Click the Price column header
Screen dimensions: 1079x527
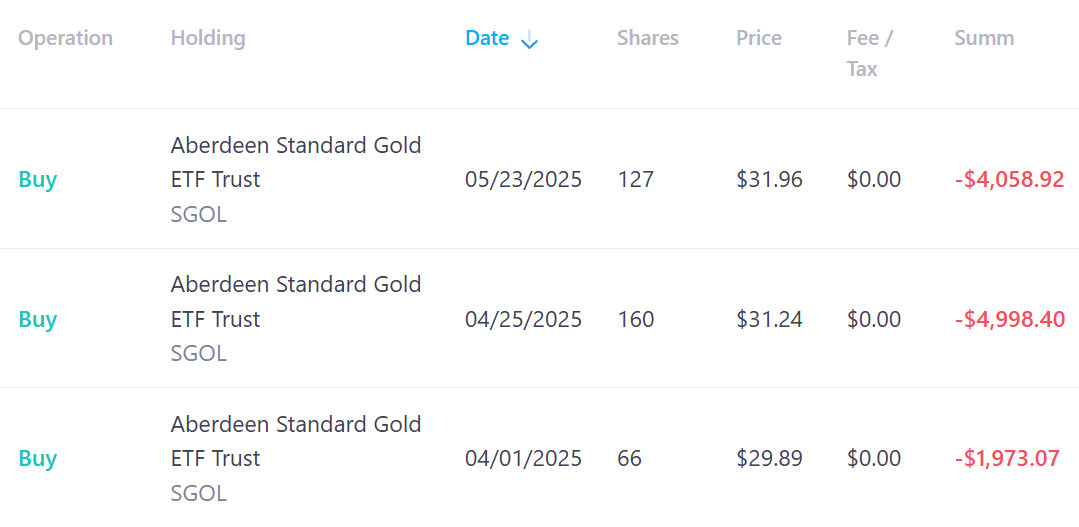click(x=758, y=38)
